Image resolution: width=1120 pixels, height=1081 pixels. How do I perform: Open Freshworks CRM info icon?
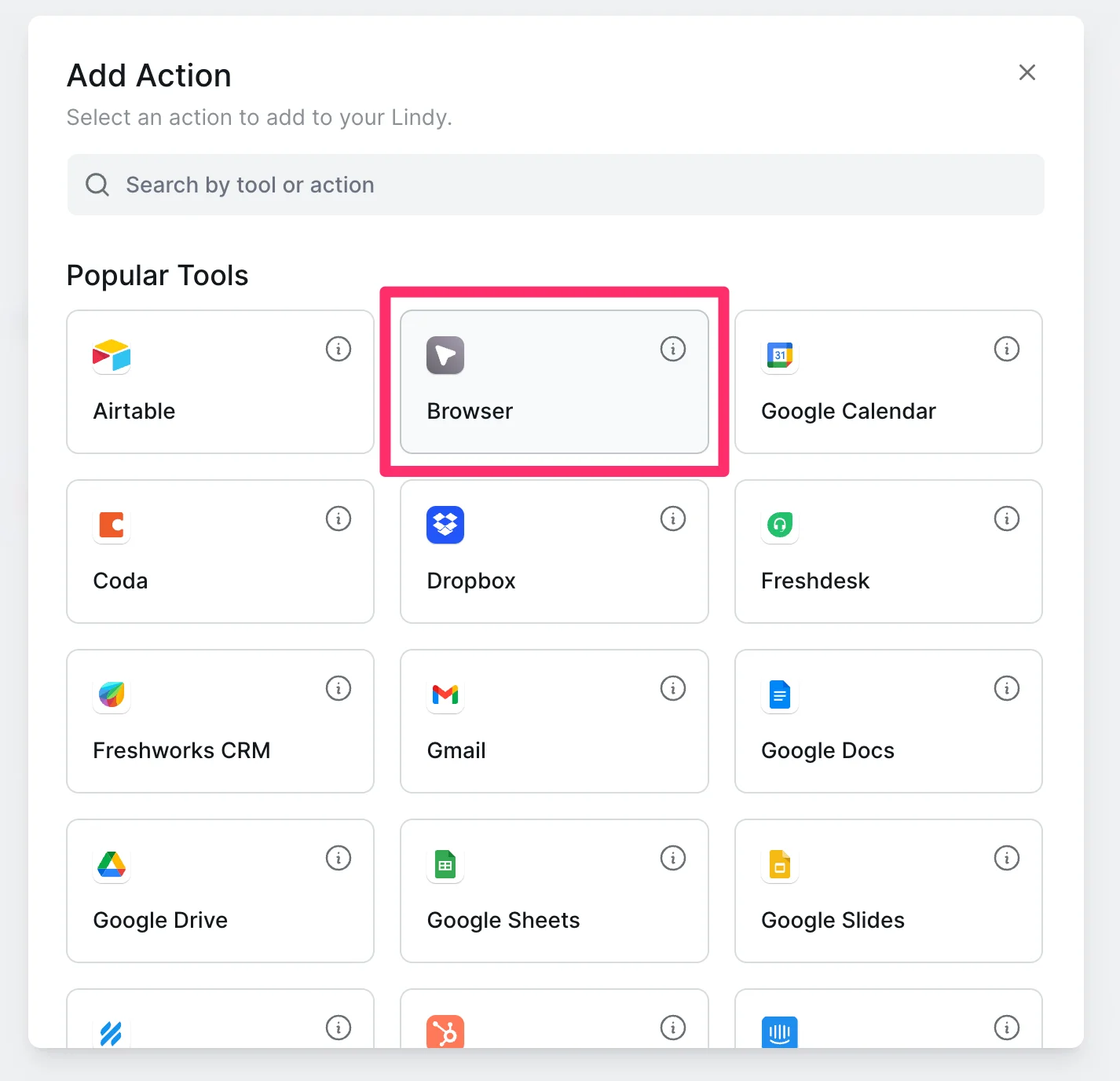[339, 688]
